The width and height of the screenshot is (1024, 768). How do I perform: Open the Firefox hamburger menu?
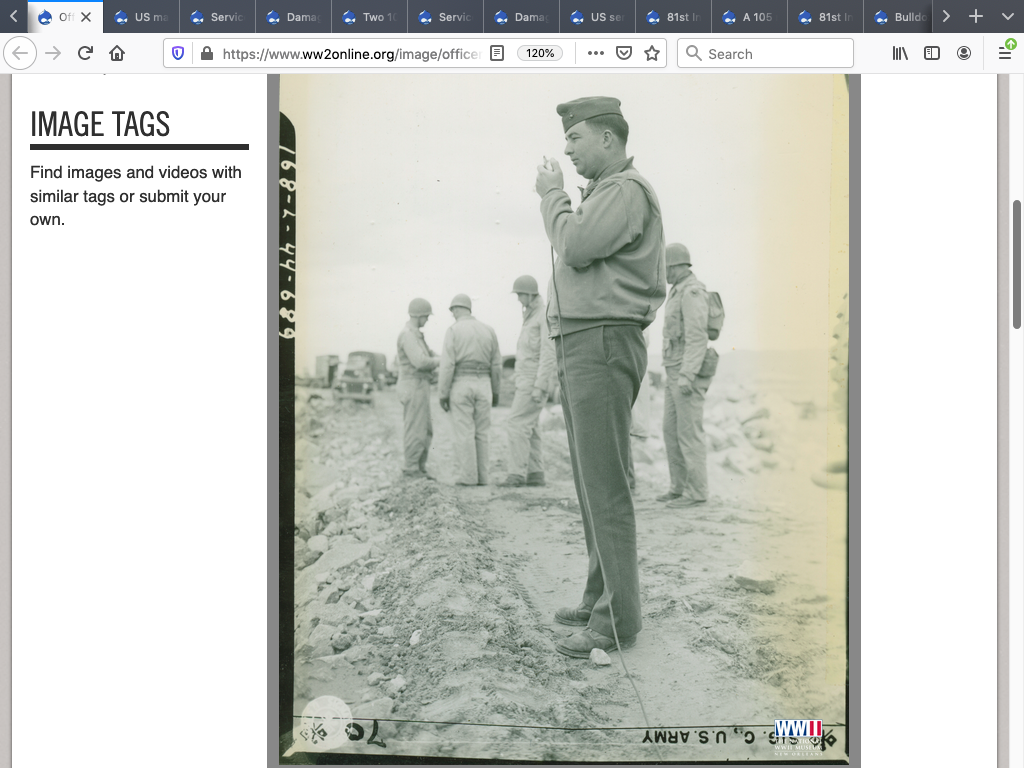click(x=1005, y=54)
